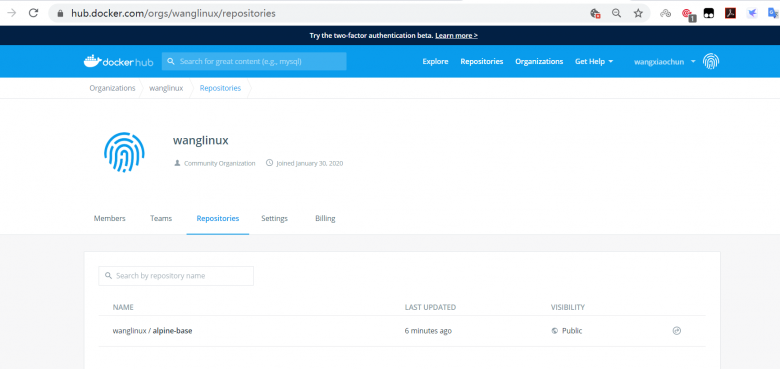Viewport: 780px width, 369px height.
Task: Select the Repositories tab of organization
Action: pyautogui.click(x=218, y=218)
